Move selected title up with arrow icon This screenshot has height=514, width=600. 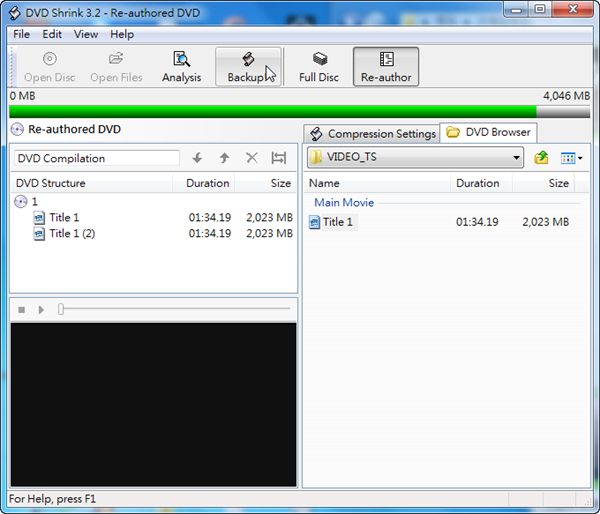pyautogui.click(x=224, y=158)
